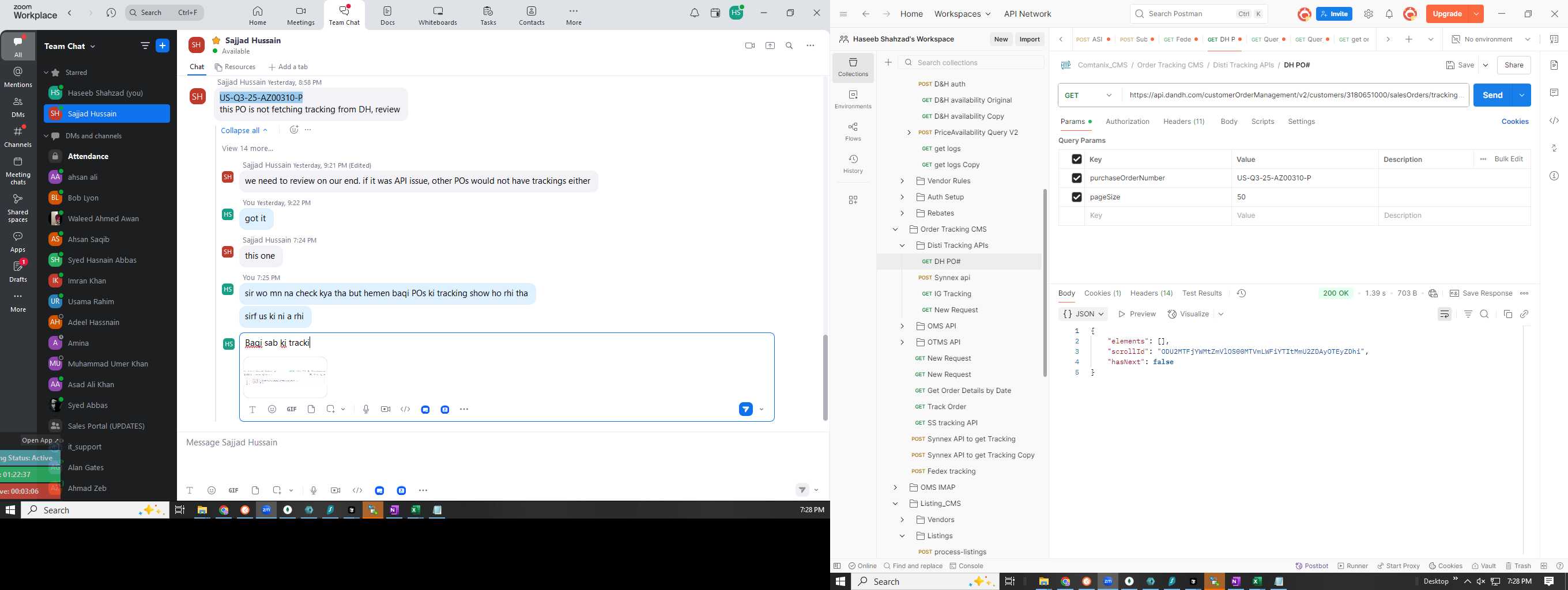The height and width of the screenshot is (590, 1568).
Task: Click View 14 more replies
Action: pos(248,149)
